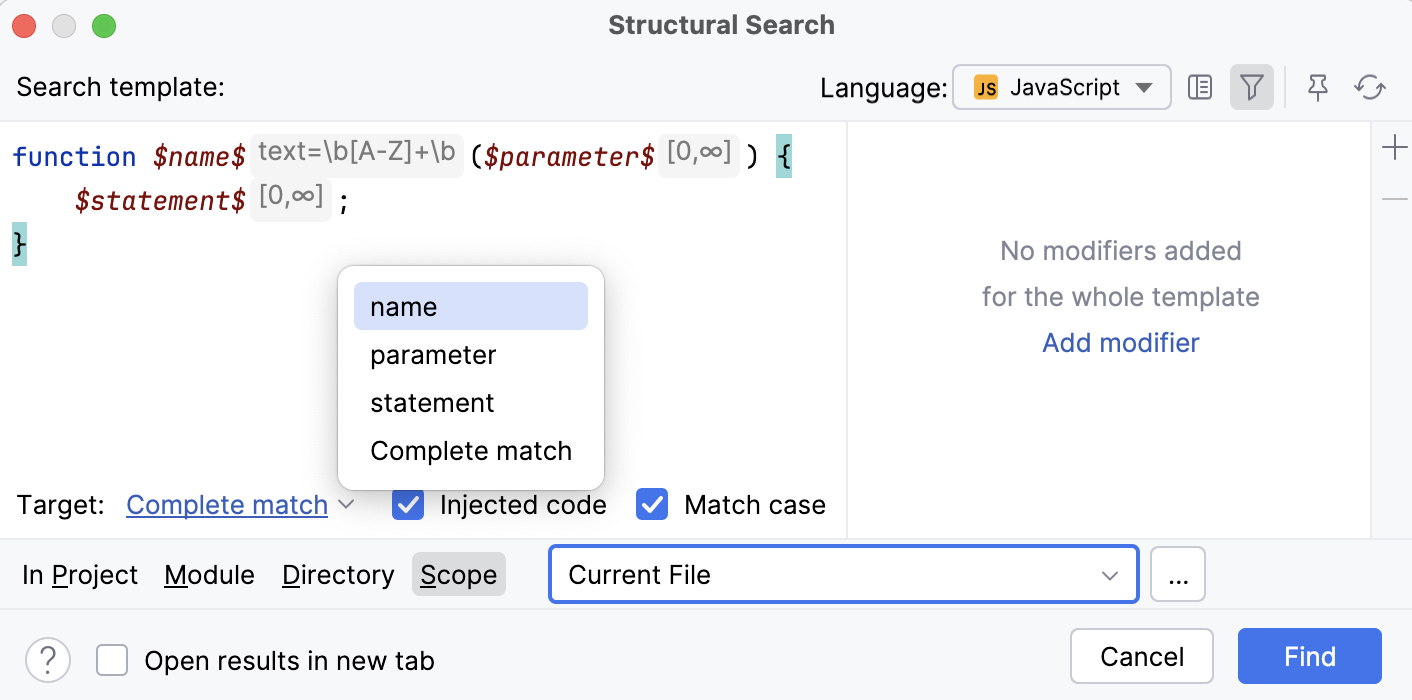This screenshot has height=700, width=1412.
Task: Open the Current File scope dropdown
Action: (x=843, y=574)
